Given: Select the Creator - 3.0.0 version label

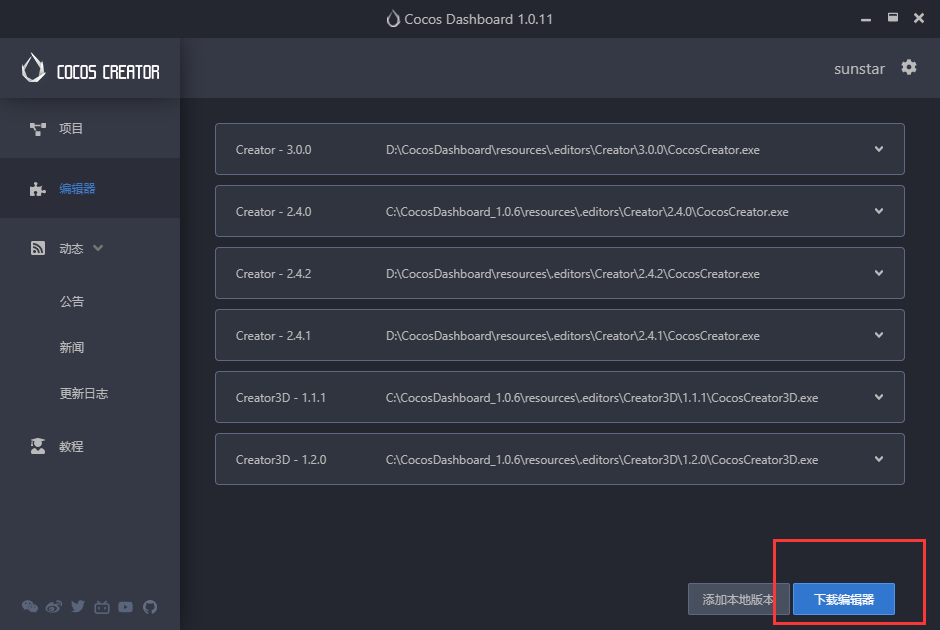Looking at the screenshot, I should (273, 150).
